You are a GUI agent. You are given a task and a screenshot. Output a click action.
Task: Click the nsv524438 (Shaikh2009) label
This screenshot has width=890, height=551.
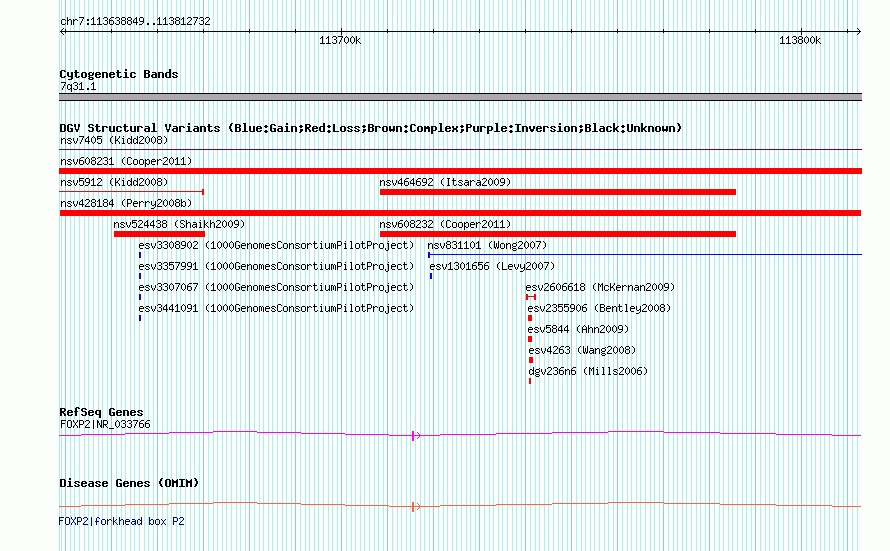(179, 224)
